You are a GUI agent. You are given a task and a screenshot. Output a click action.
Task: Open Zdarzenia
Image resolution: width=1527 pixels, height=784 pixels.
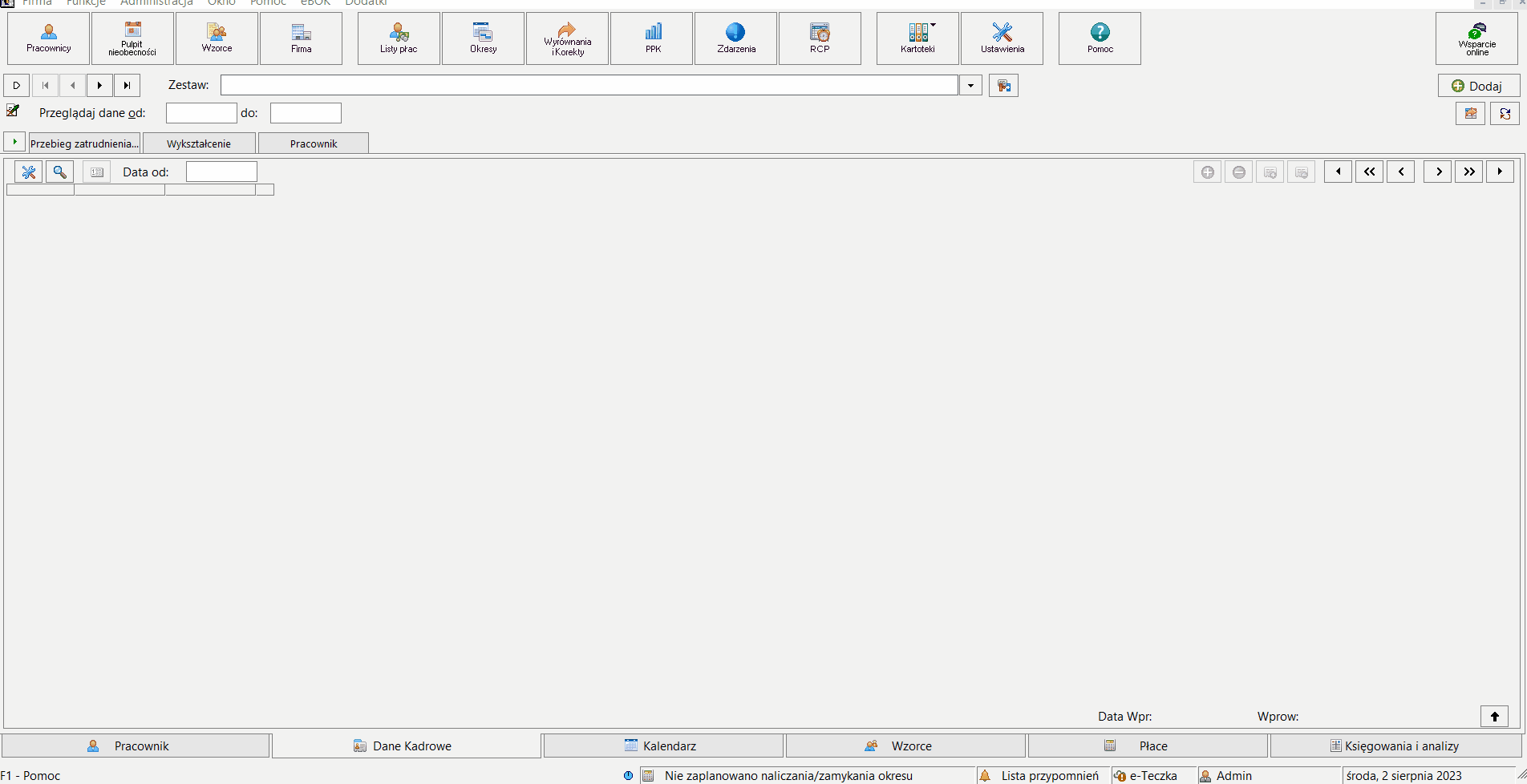coord(736,38)
